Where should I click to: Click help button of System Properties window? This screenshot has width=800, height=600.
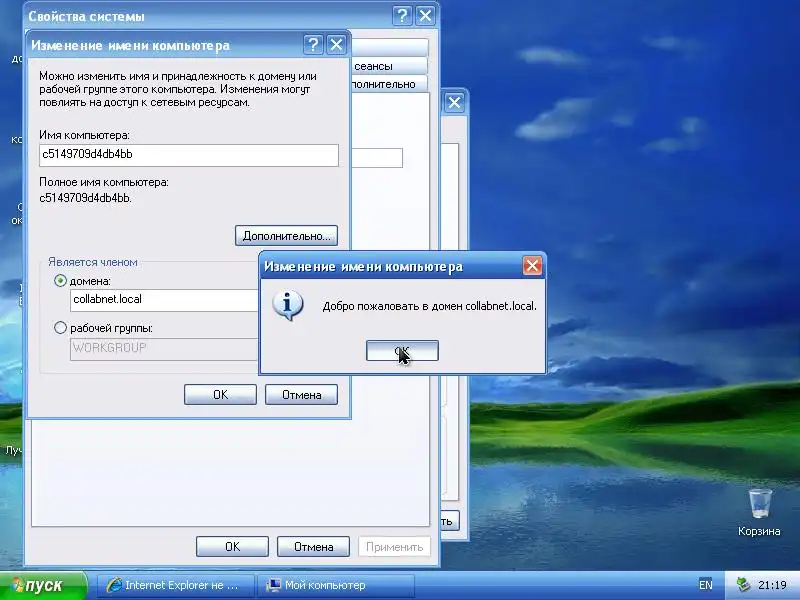402,16
